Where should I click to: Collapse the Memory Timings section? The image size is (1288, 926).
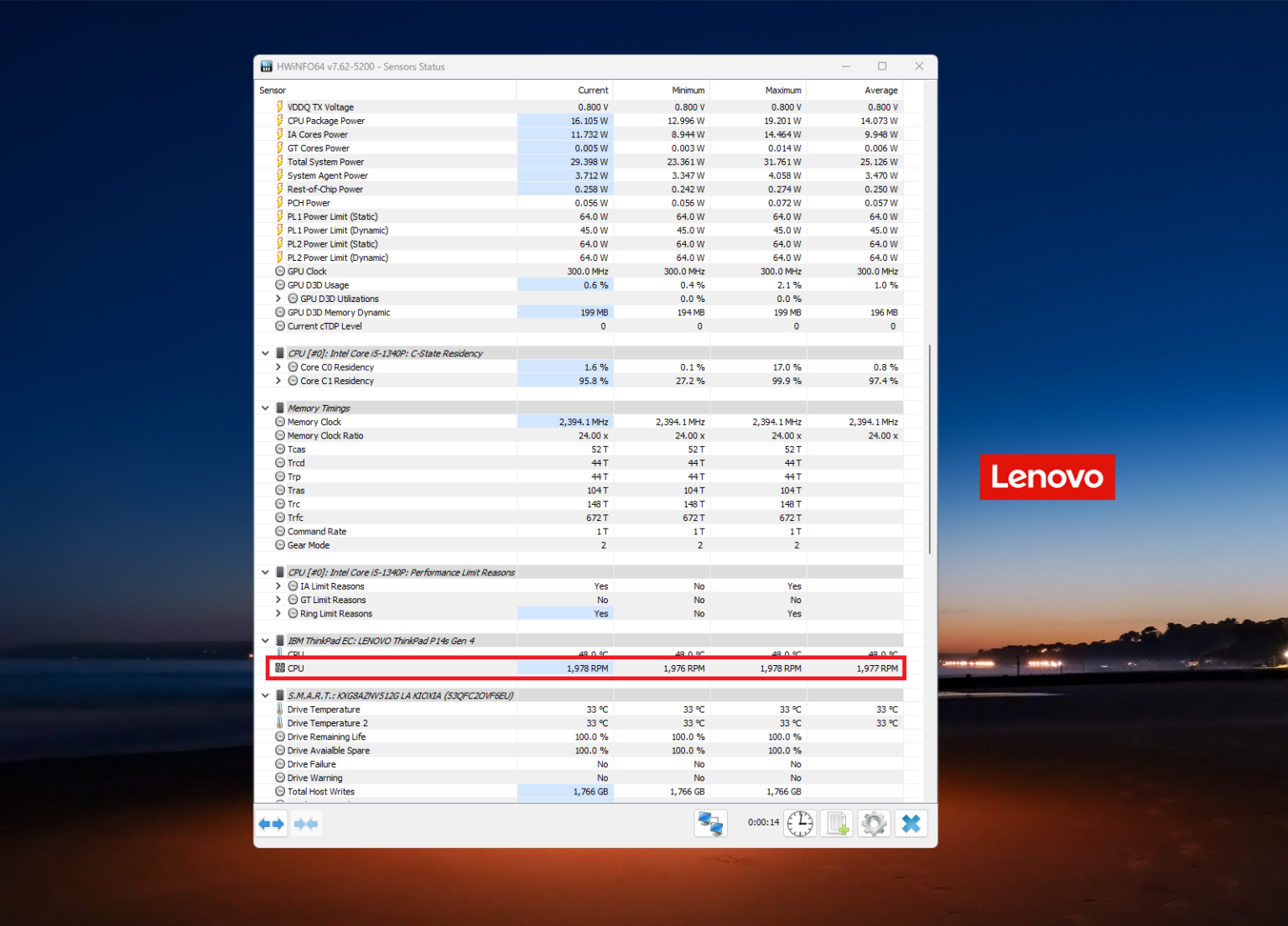point(265,408)
